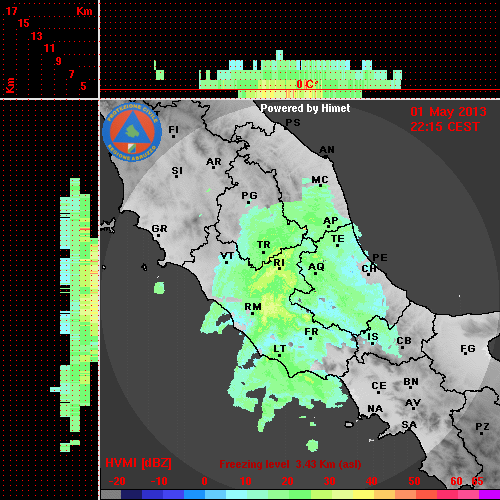Click the NA city label
The width and height of the screenshot is (500, 500).
point(375,409)
